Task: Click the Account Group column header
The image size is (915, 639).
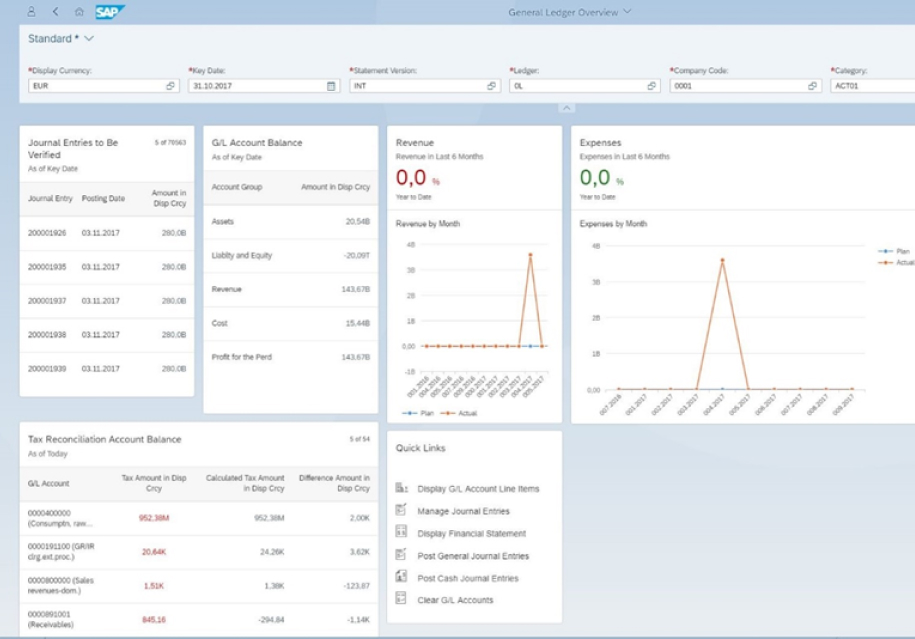Action: 237,187
